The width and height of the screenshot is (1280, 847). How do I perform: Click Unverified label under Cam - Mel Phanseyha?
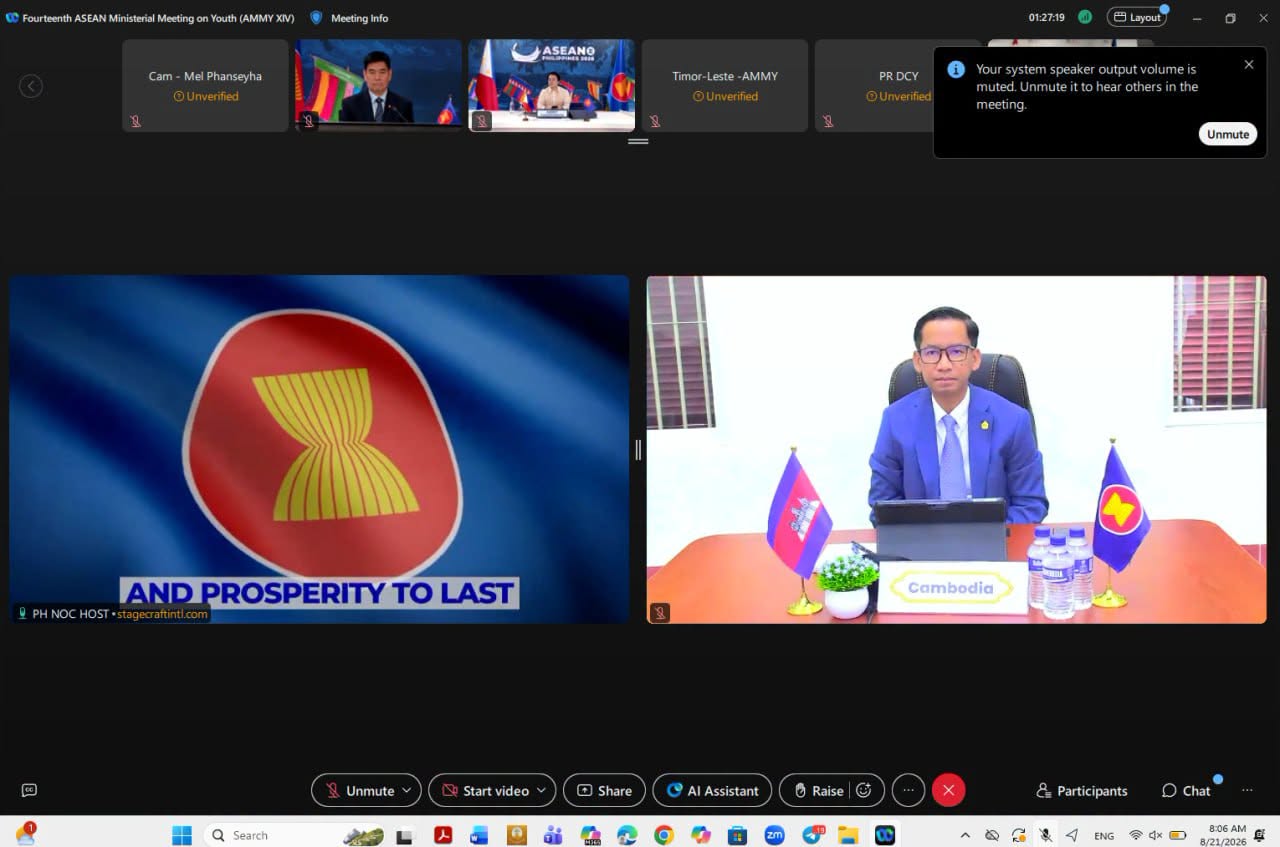point(205,97)
